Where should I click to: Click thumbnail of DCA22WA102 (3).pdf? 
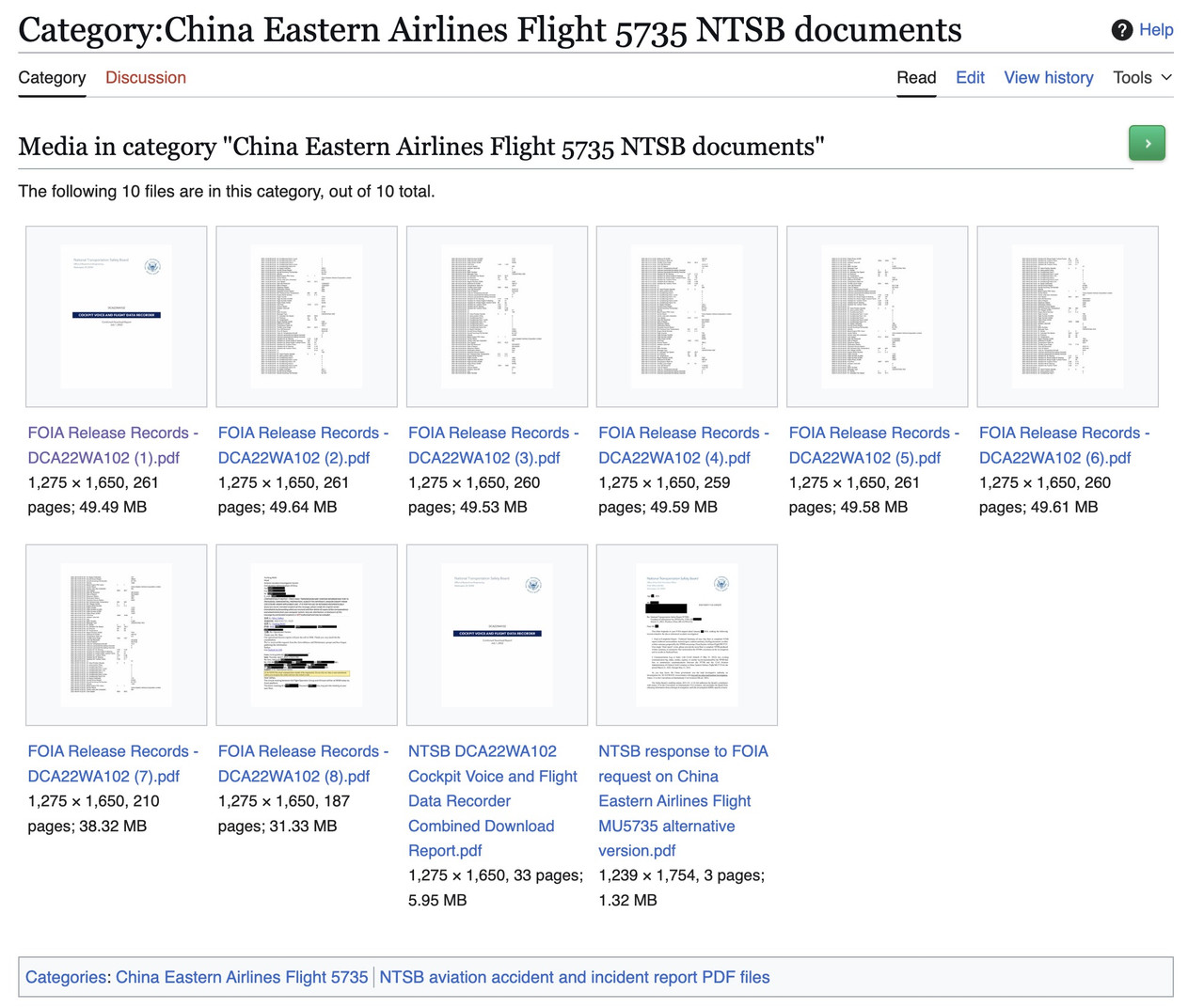pyautogui.click(x=497, y=316)
